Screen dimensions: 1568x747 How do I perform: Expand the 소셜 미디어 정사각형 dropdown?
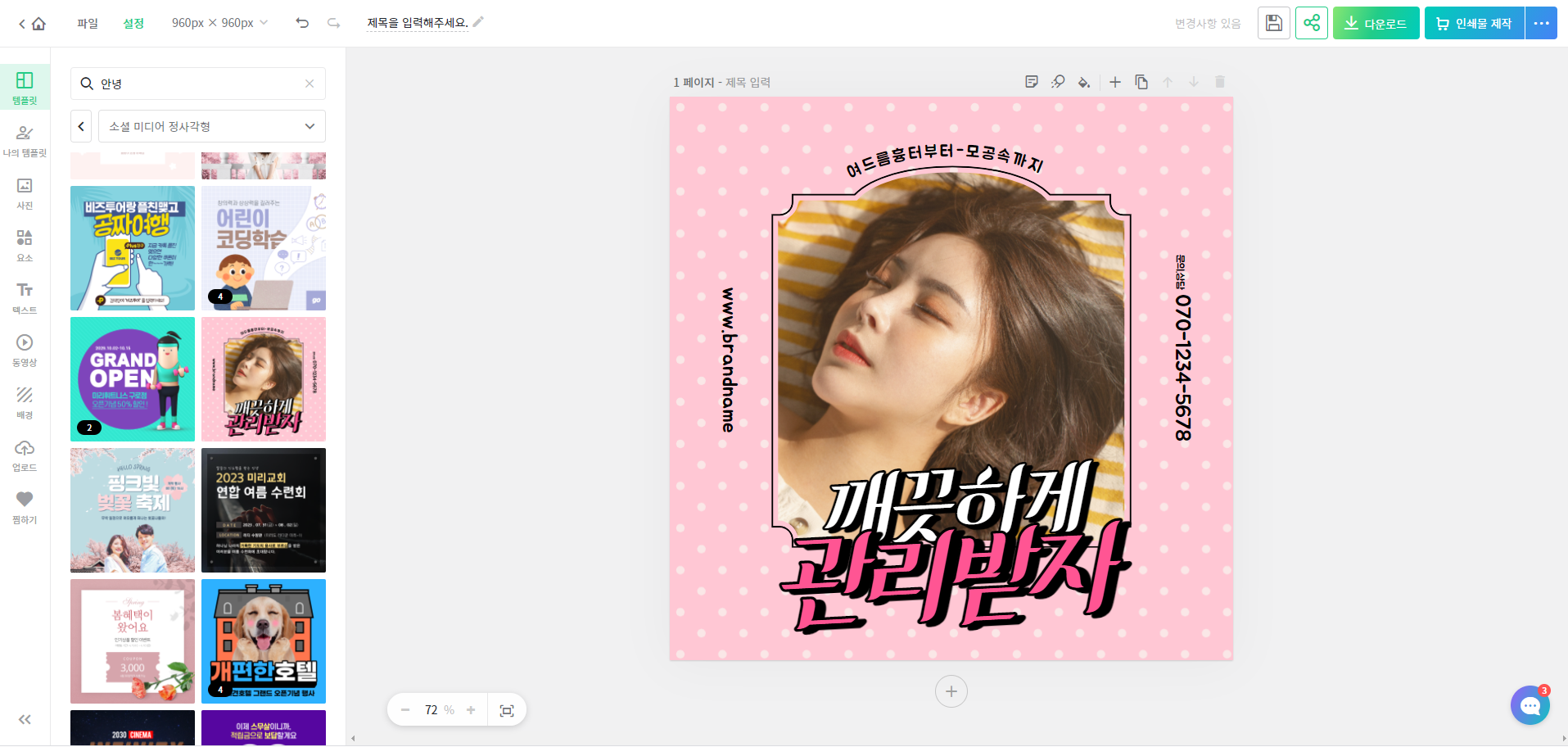coord(212,126)
